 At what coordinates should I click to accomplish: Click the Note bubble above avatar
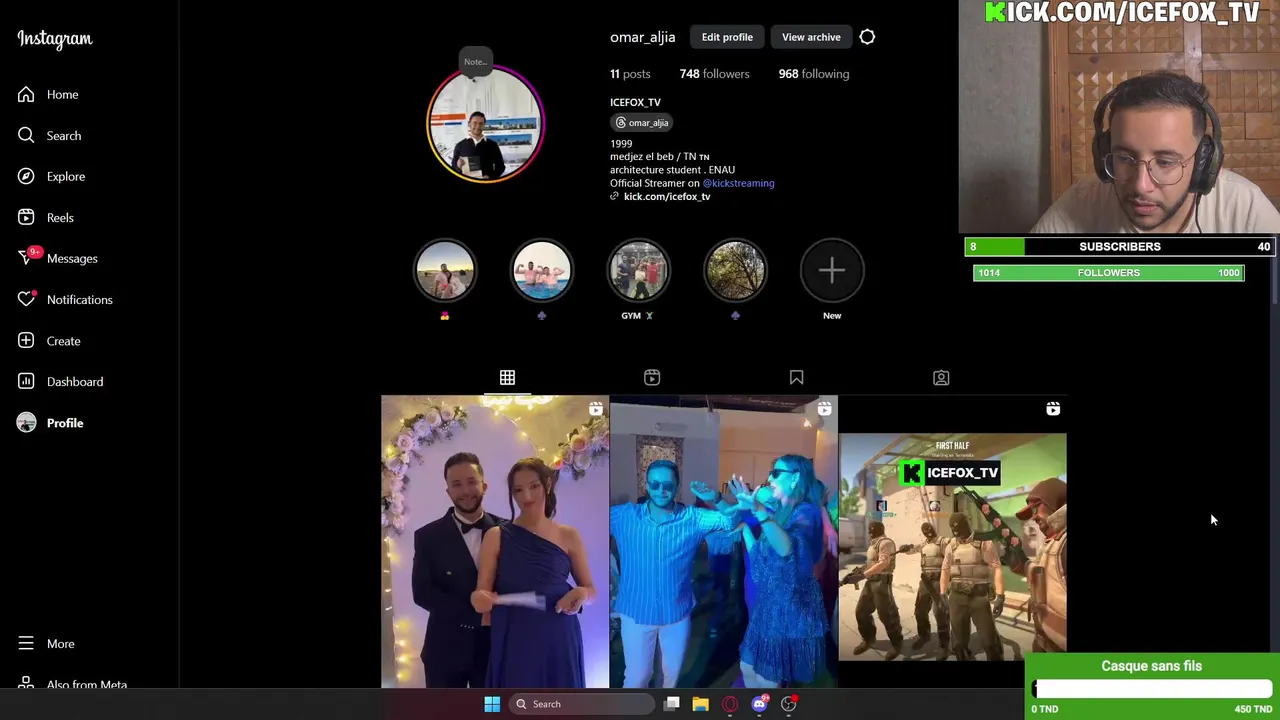tap(475, 62)
